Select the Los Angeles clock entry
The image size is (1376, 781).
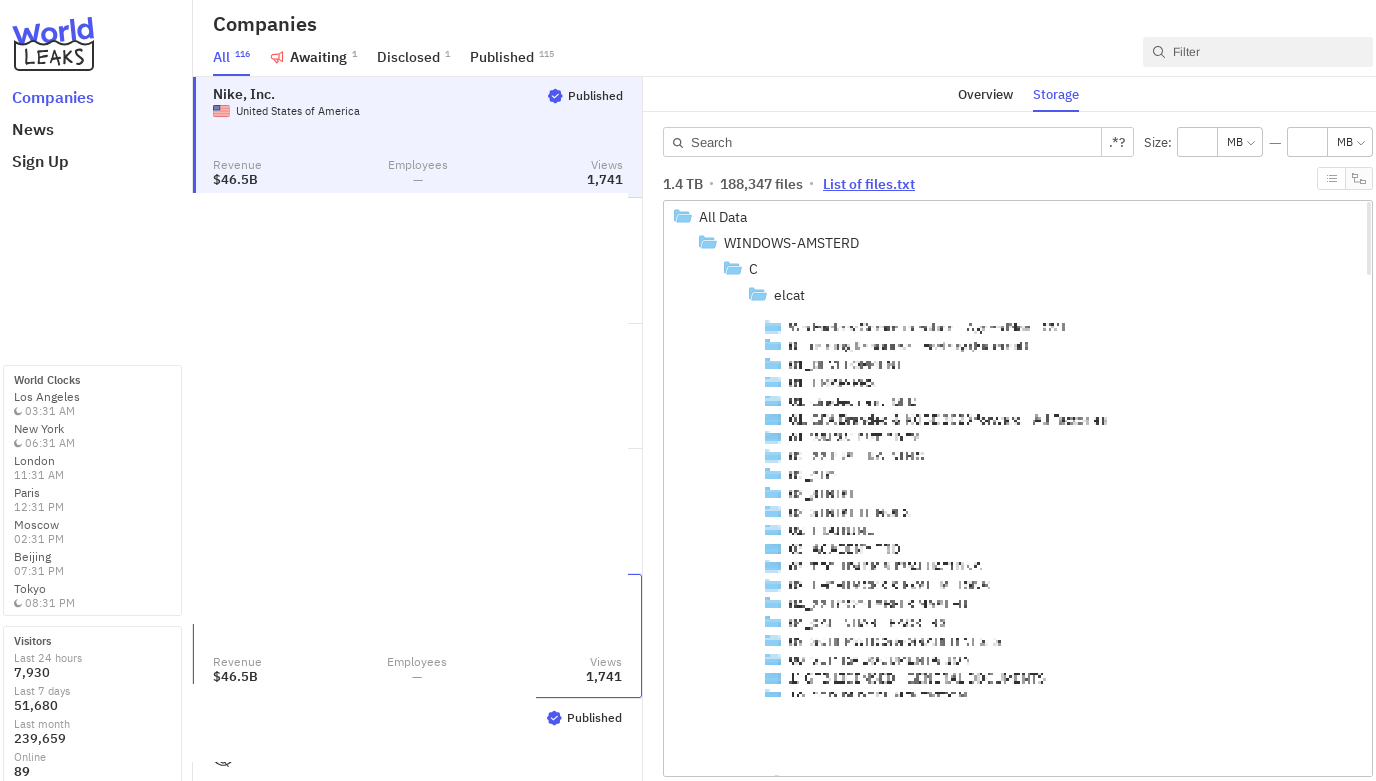click(47, 404)
